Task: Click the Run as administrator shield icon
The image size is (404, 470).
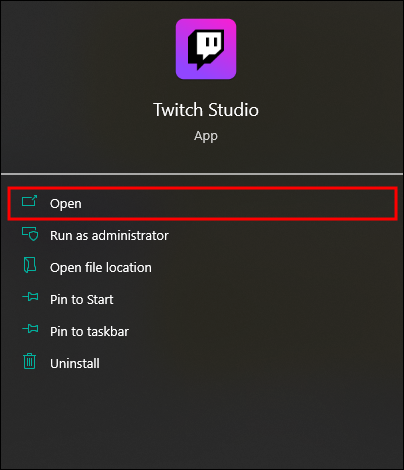Action: point(30,234)
